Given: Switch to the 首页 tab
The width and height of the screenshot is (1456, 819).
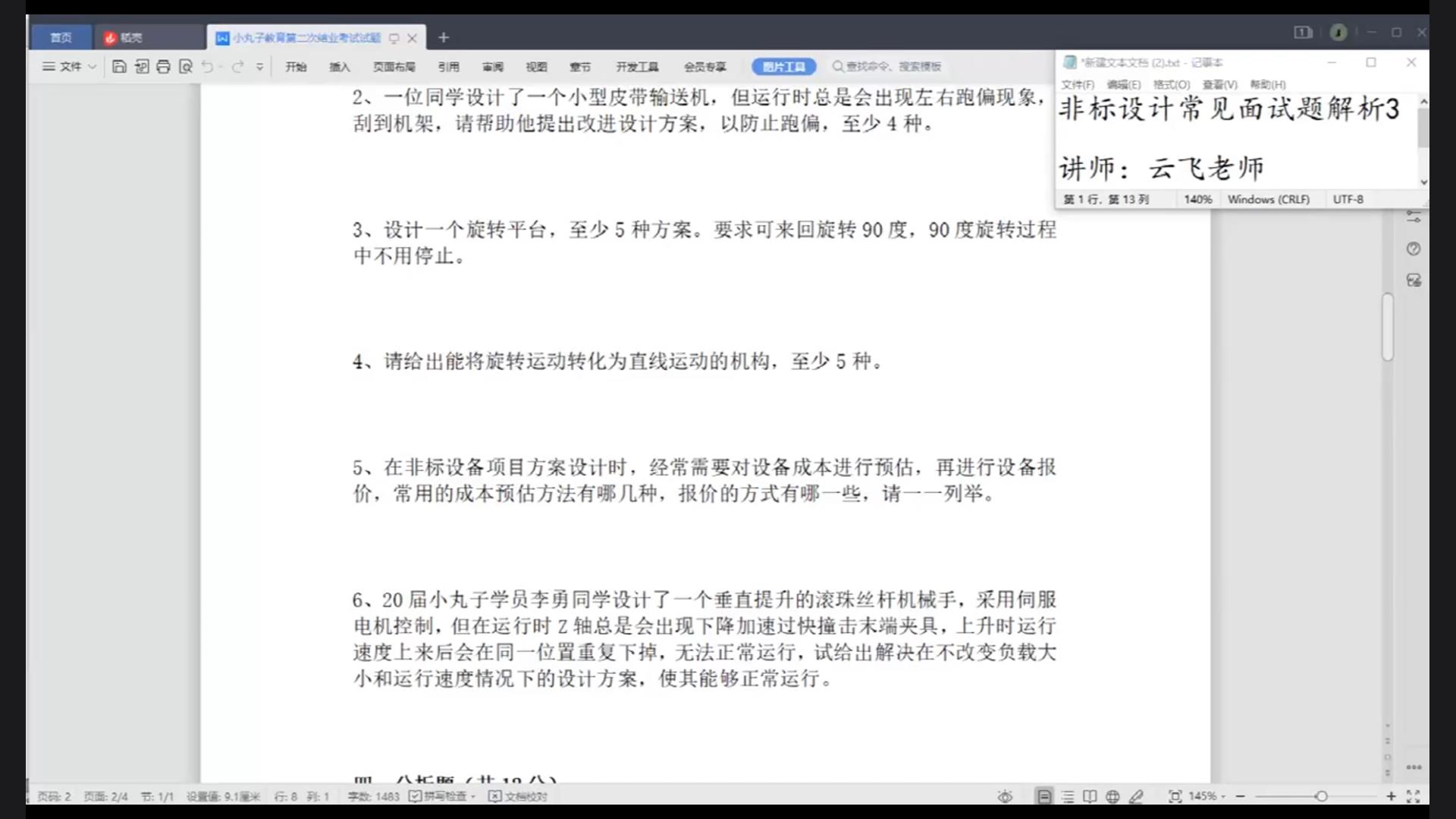Looking at the screenshot, I should click(61, 37).
